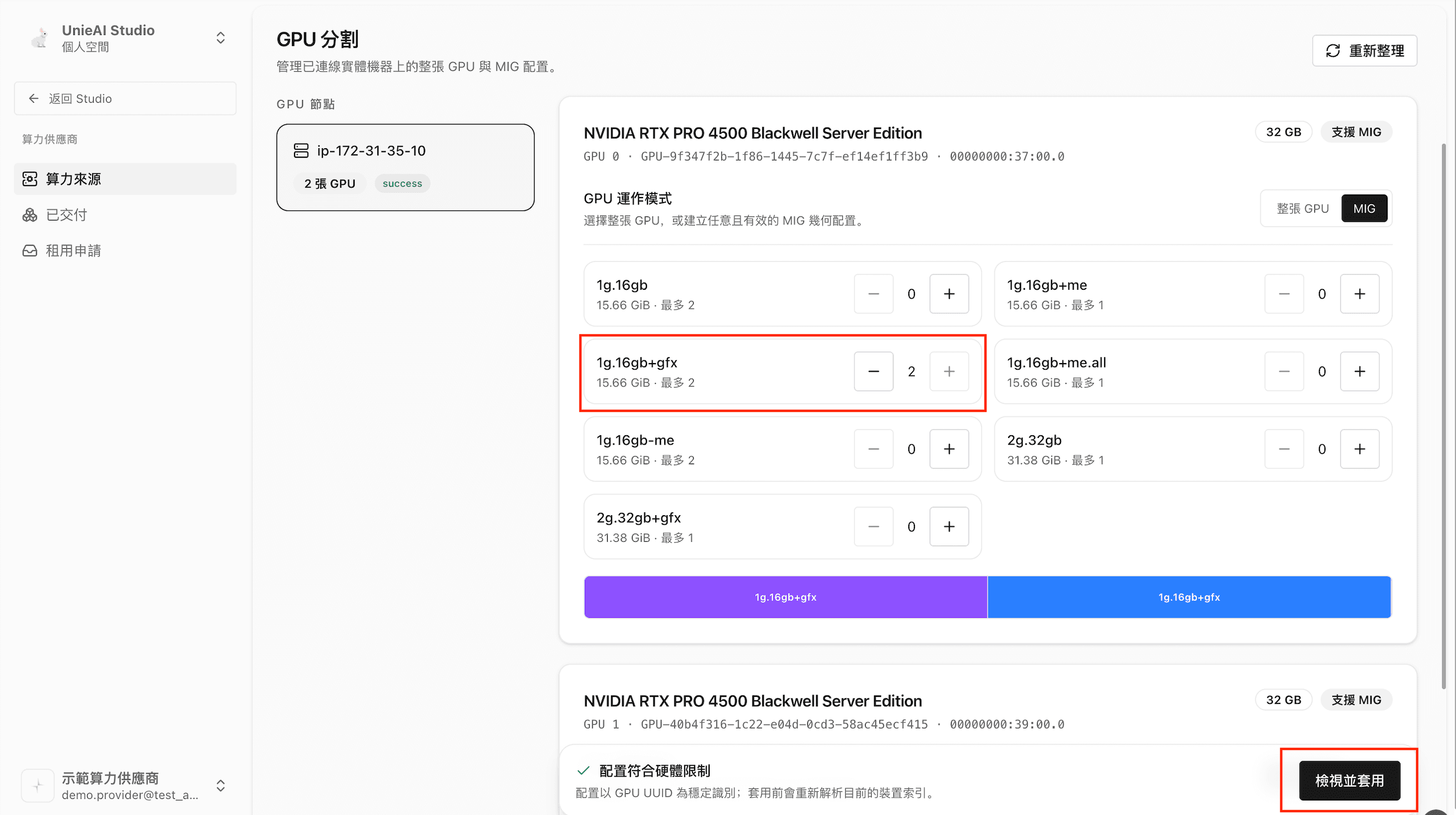The width and height of the screenshot is (1456, 815).
Task: Expand the 示範算力供應商 account menu
Action: tap(220, 786)
